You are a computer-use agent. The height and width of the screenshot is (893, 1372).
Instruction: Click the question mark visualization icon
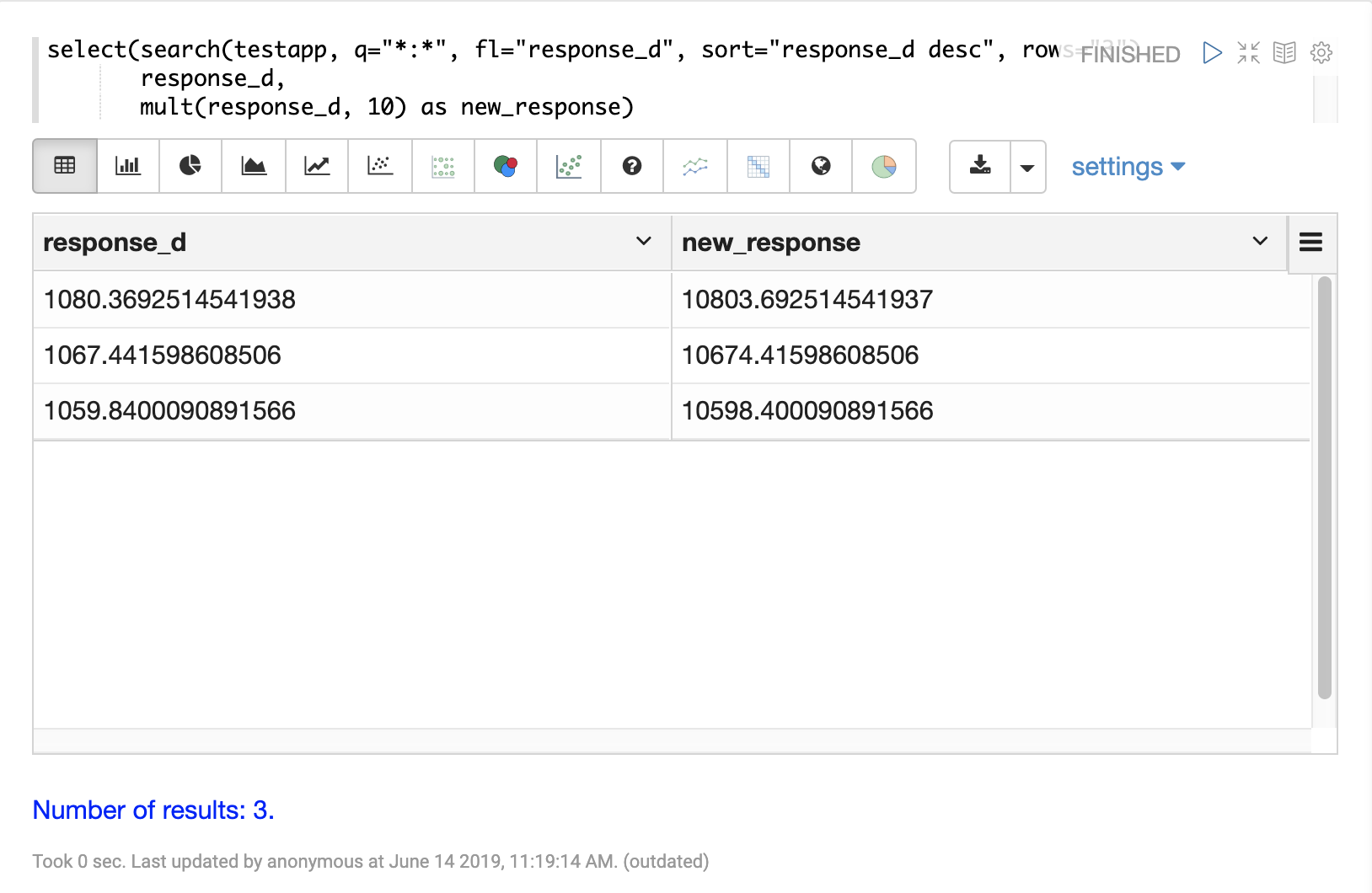[632, 166]
